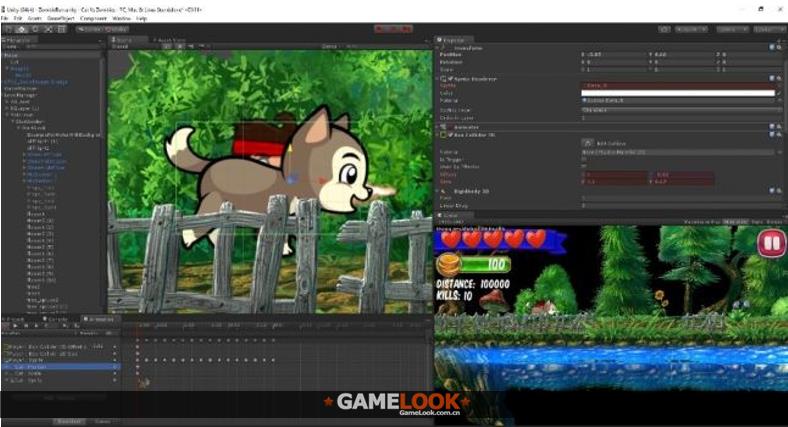Open the Layout dropdown in the toolbar
This screenshot has width=788, height=427.
(770, 29)
